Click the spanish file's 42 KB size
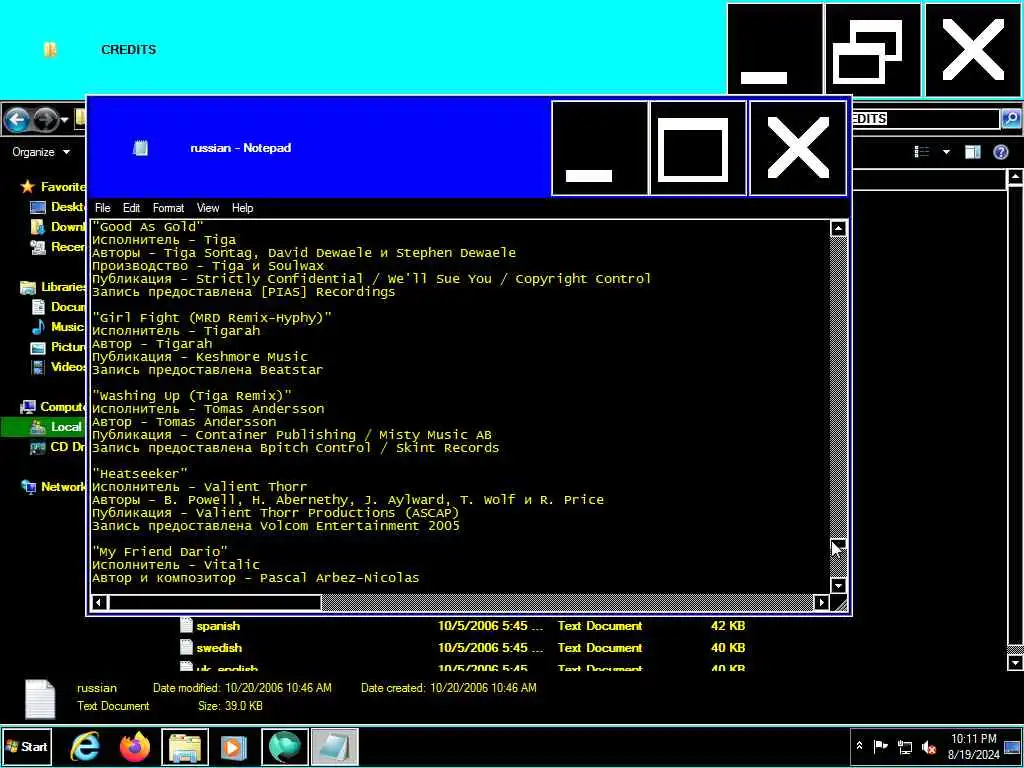Image resolution: width=1024 pixels, height=768 pixels. tap(728, 626)
